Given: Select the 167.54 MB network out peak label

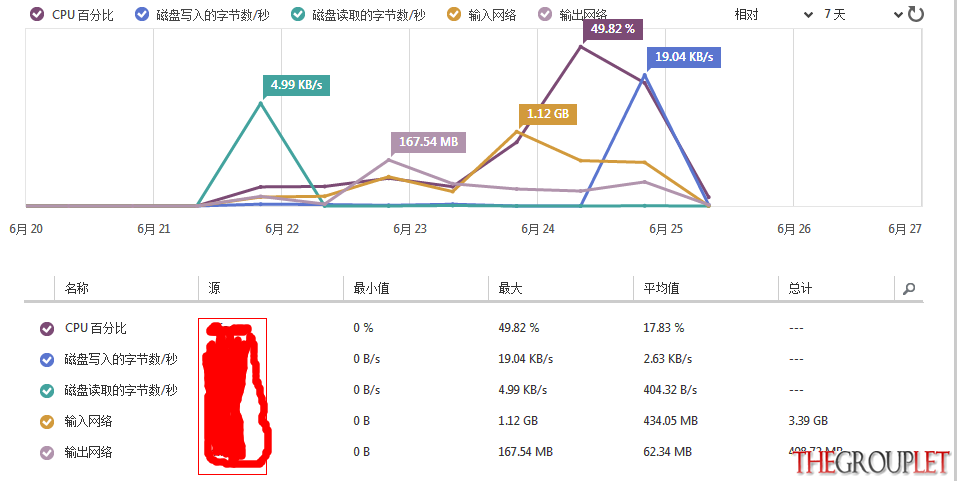Looking at the screenshot, I should (428, 142).
